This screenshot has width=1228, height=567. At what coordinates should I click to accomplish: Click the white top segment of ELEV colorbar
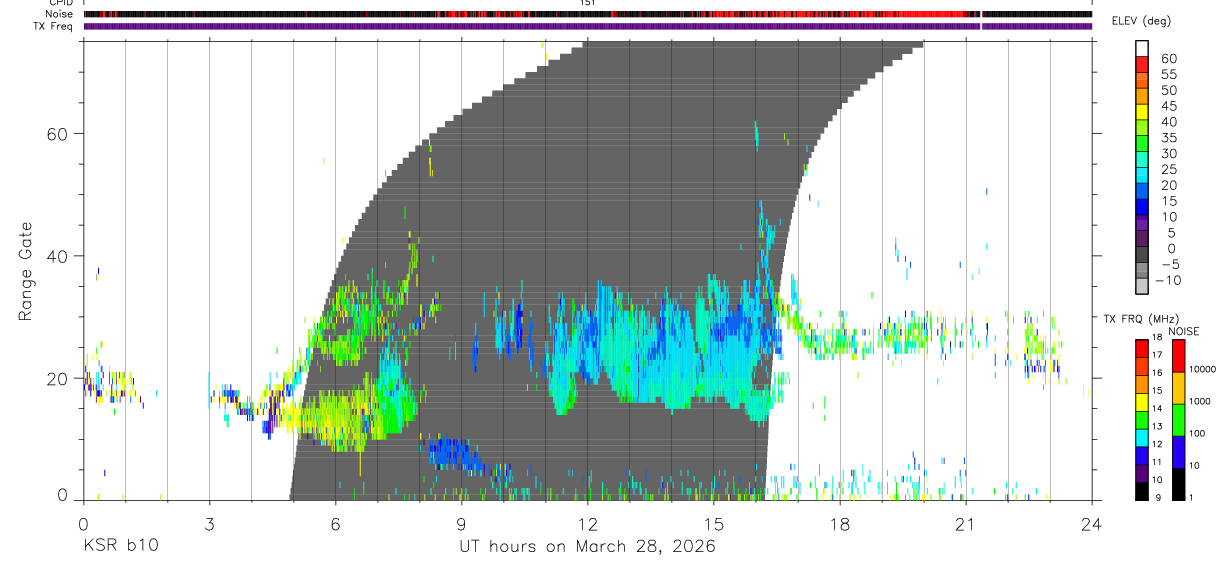point(1141,49)
